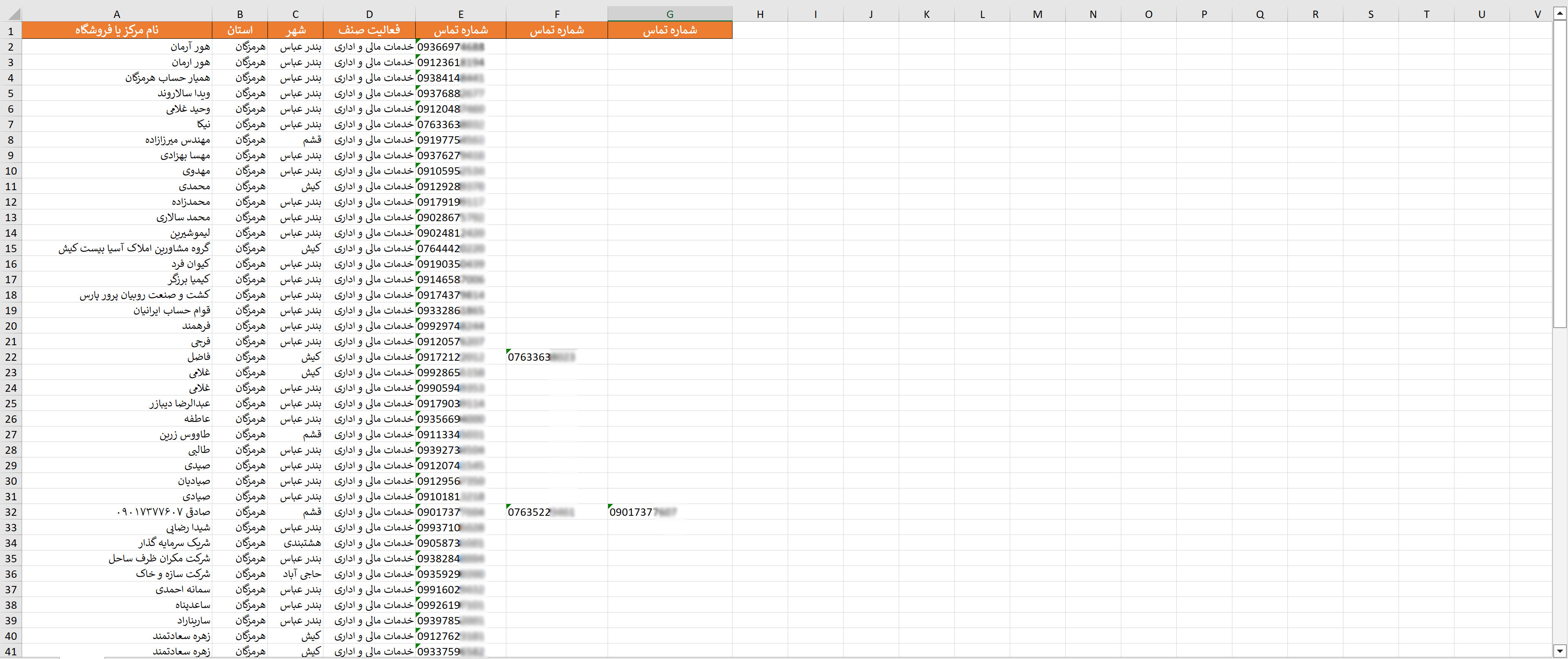Click cell "شریک سرمایه گذار"

117,544
